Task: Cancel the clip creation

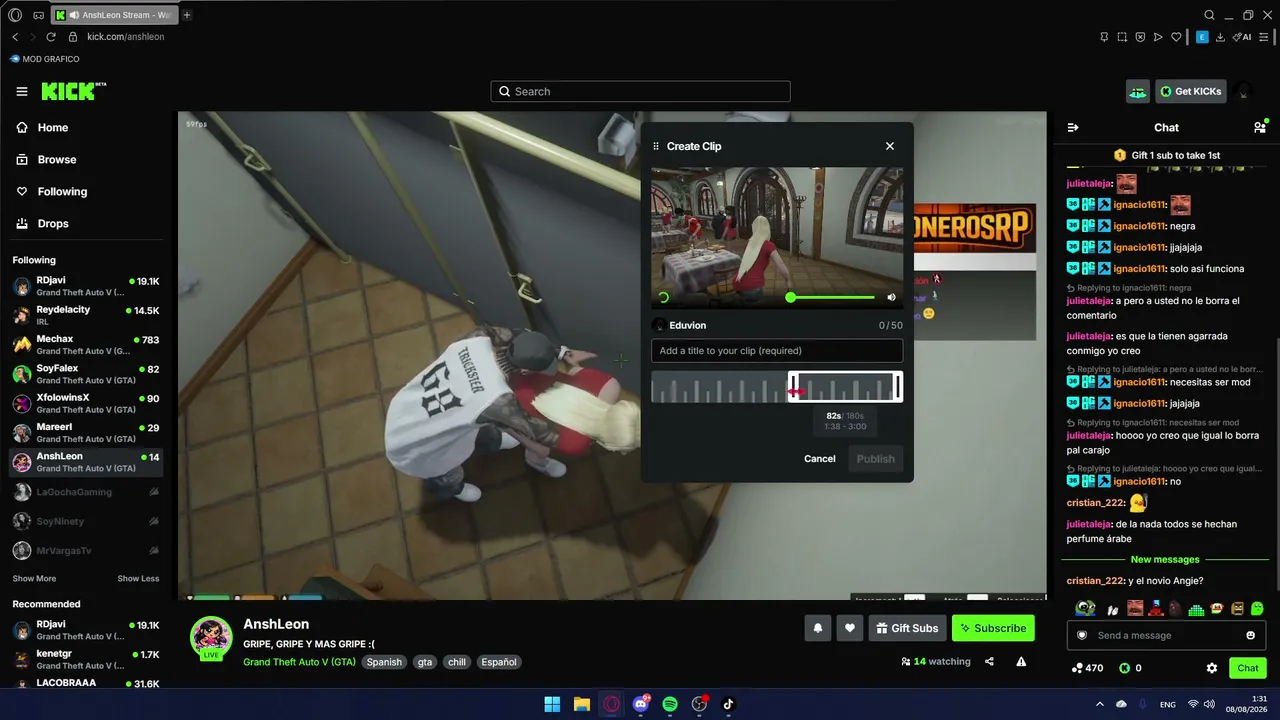Action: click(819, 459)
